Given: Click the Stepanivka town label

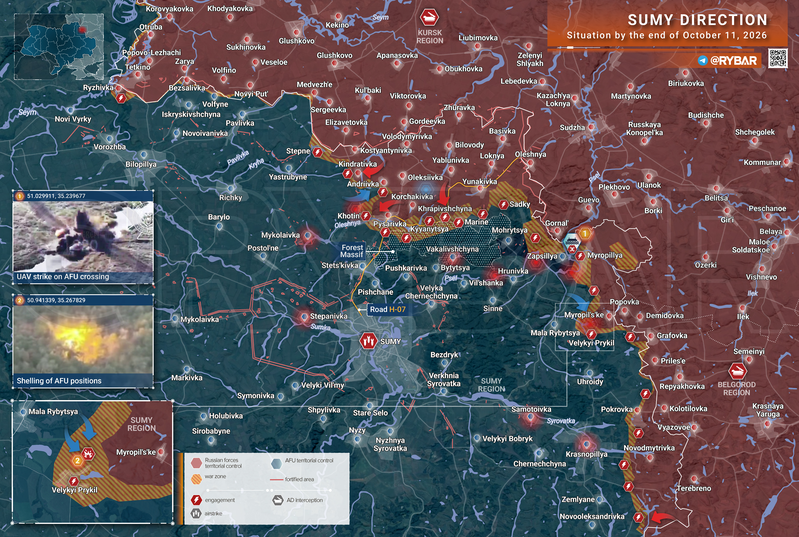Looking at the screenshot, I should [x=329, y=316].
